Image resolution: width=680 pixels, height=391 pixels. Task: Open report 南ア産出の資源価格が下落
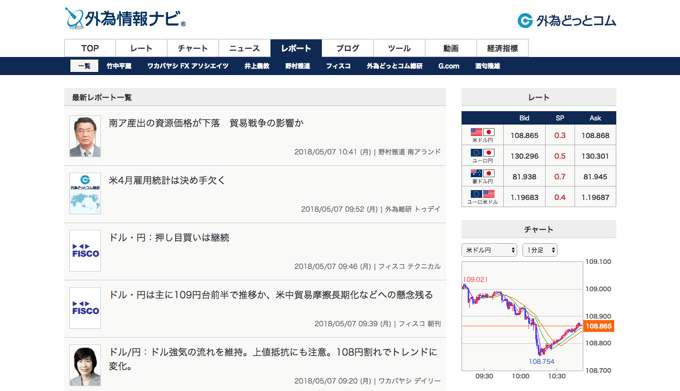[x=206, y=123]
